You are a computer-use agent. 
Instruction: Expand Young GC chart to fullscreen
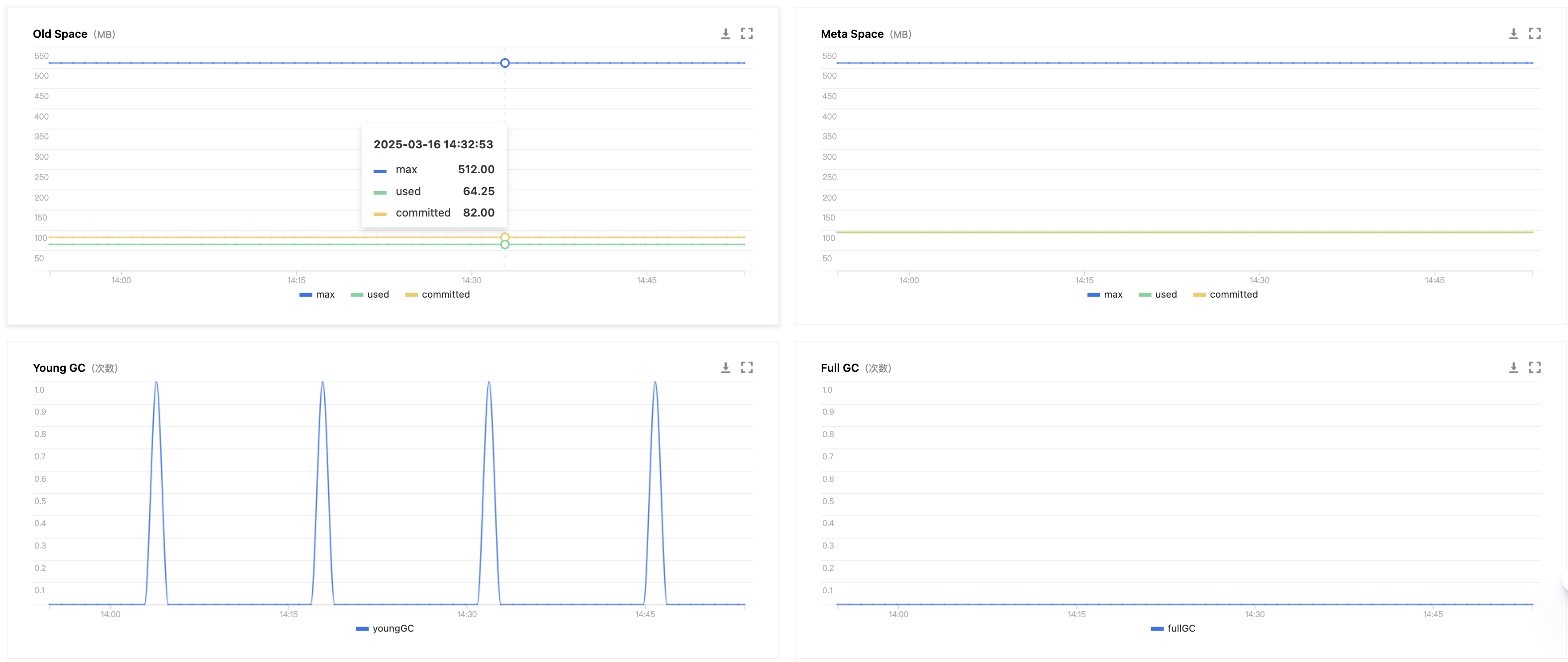pyautogui.click(x=747, y=367)
